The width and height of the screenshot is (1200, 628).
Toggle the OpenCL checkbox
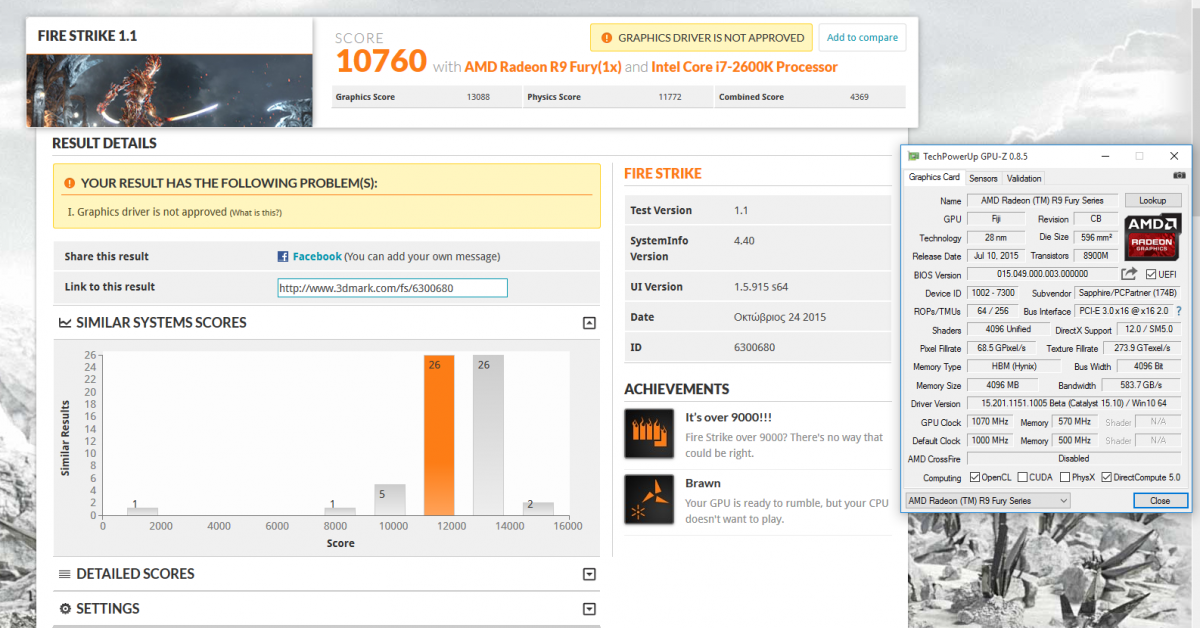[975, 478]
